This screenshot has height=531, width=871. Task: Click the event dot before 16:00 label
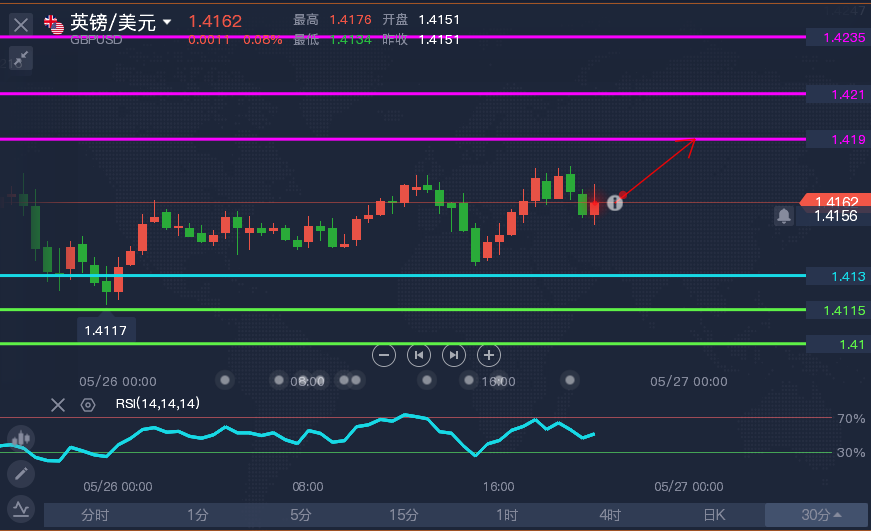click(x=469, y=380)
